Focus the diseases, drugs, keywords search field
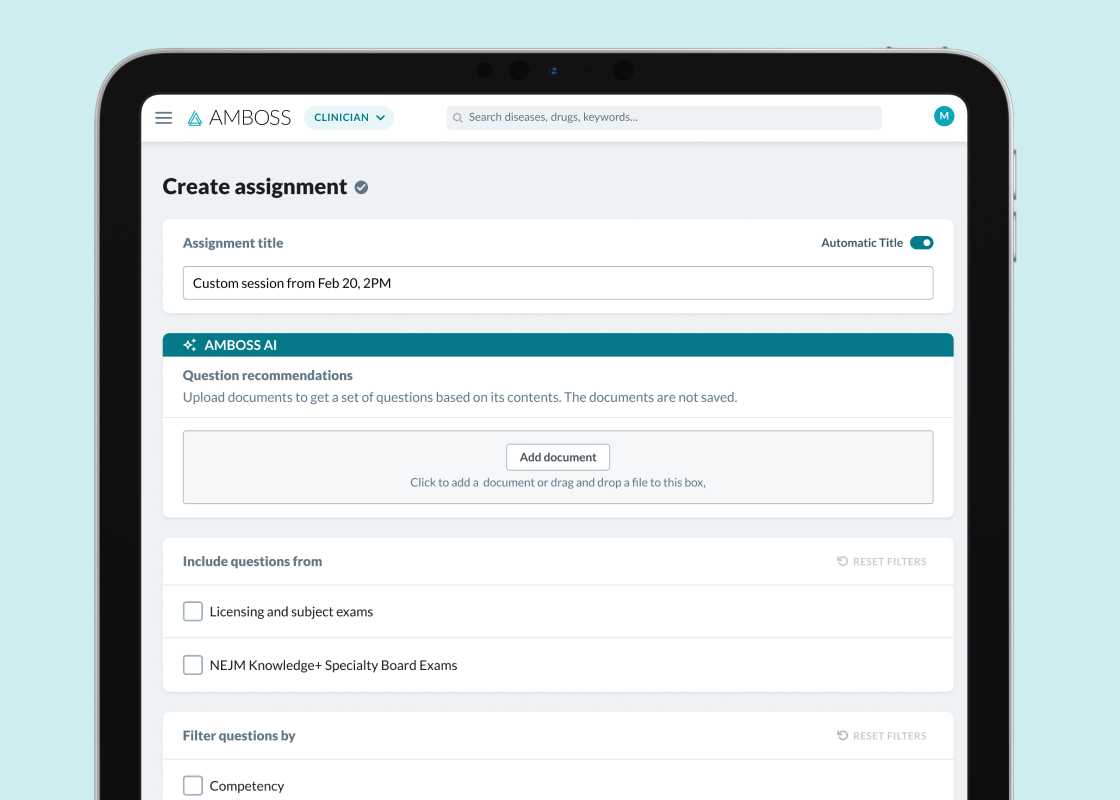The height and width of the screenshot is (800, 1120). click(664, 118)
